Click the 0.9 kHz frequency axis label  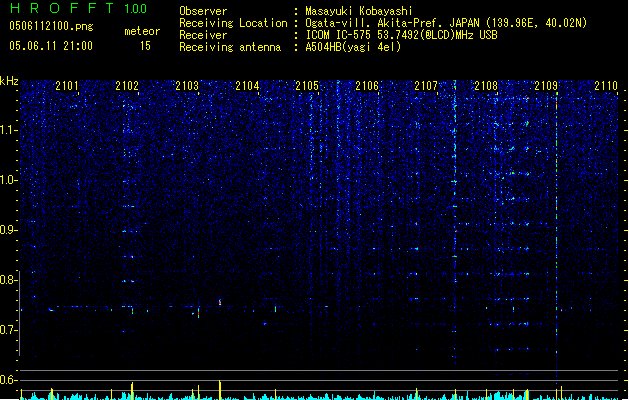tap(8, 230)
